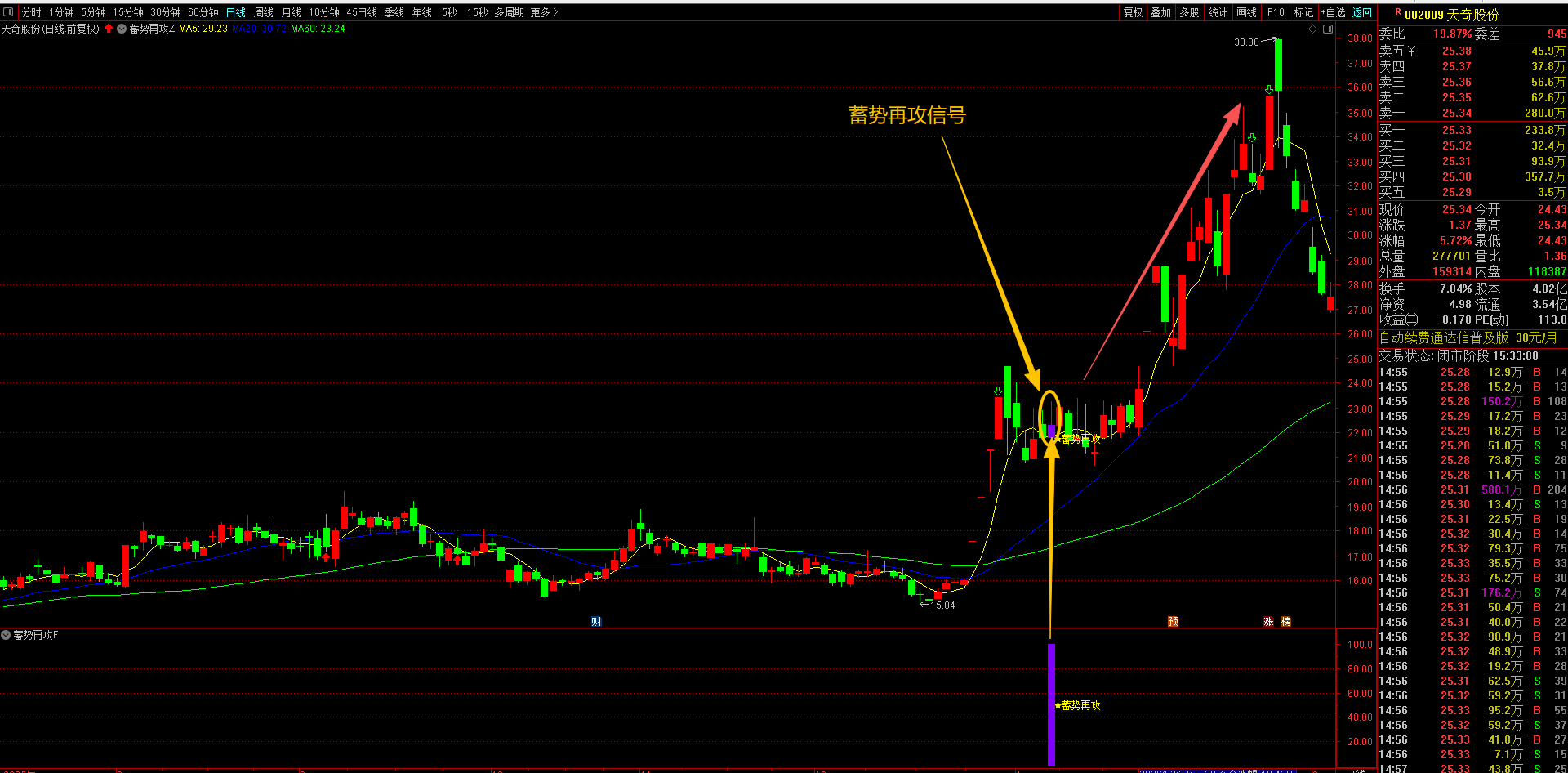Viewport: 1568px width, 773px height.
Task: Click the 自动续费通达信普及版 30元/月 link
Action: pos(1468,337)
